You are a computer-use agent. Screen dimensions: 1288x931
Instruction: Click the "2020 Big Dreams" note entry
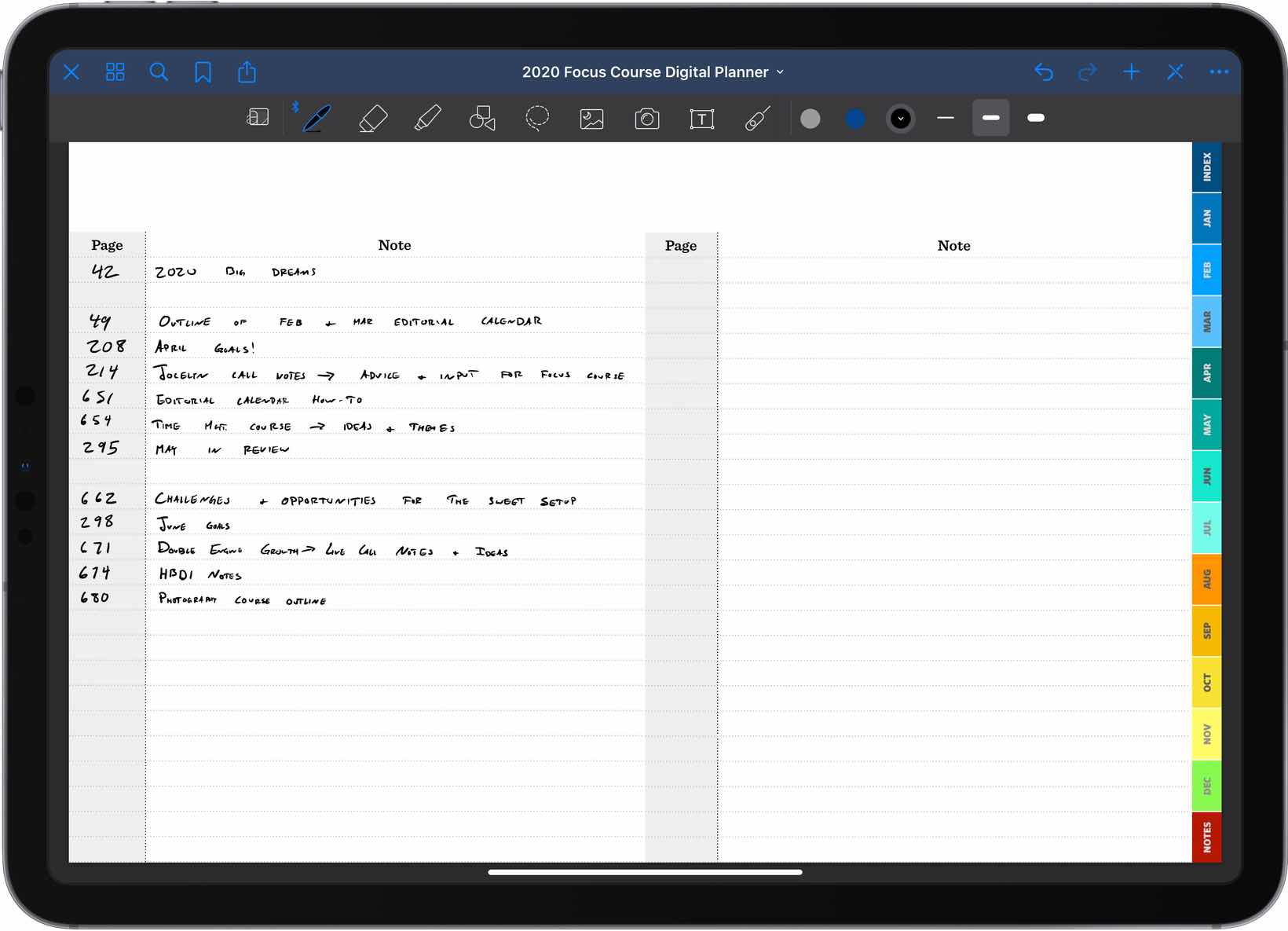click(x=236, y=272)
